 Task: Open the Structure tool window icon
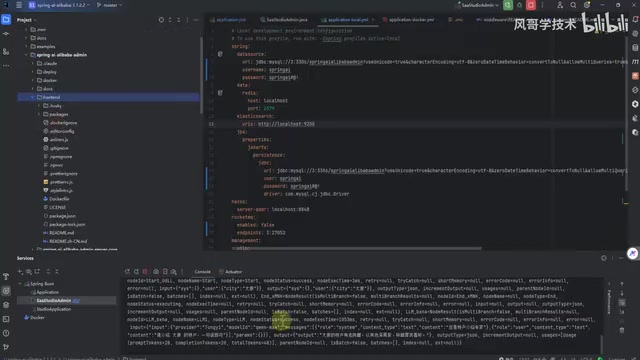6,51
